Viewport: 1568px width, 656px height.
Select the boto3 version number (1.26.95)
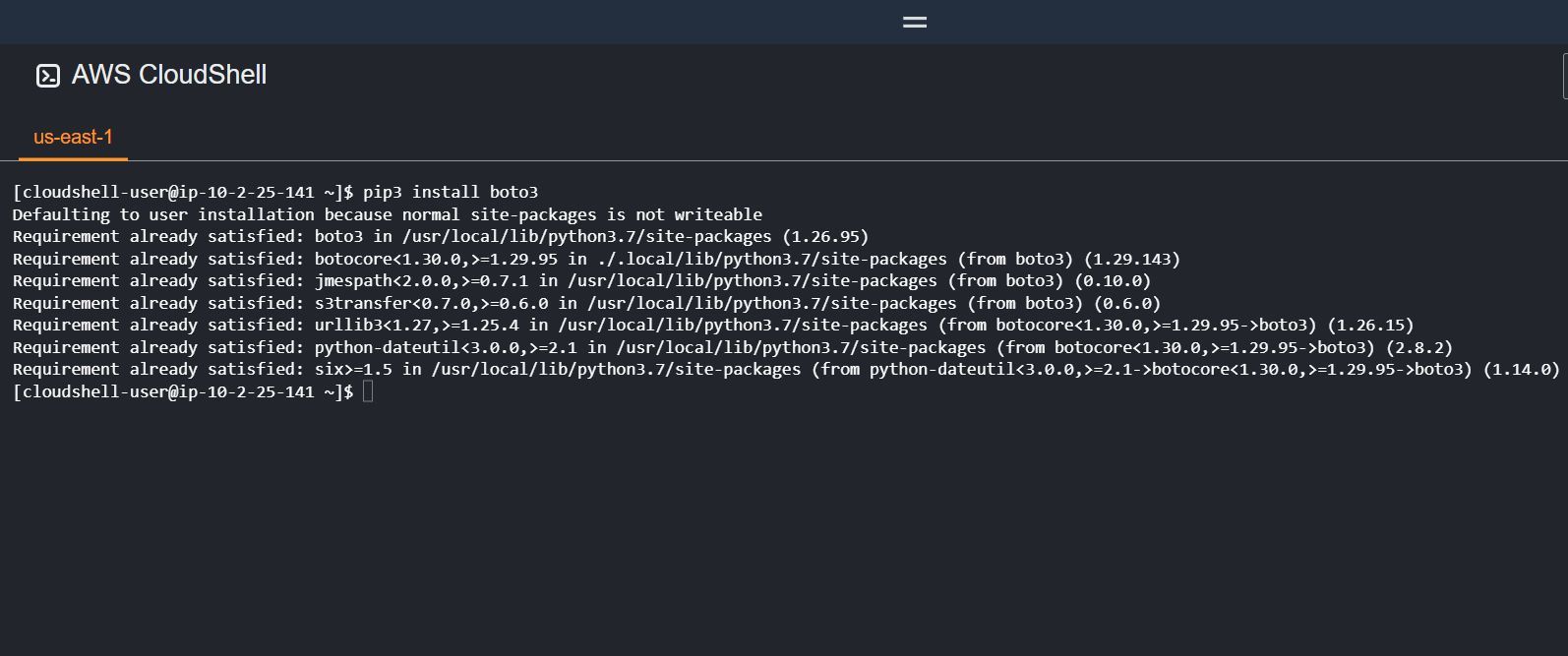tap(829, 236)
